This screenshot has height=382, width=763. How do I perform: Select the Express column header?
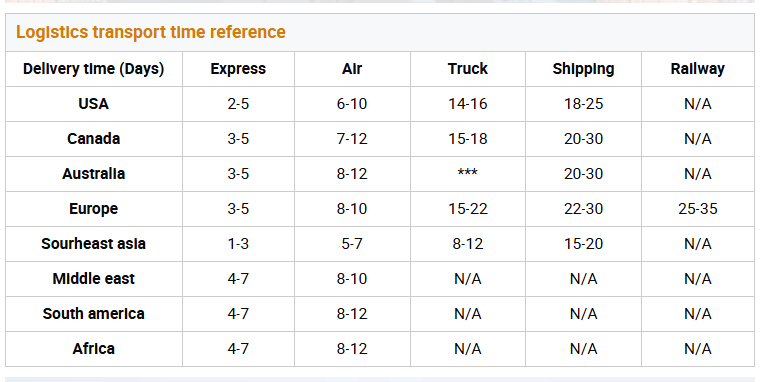[238, 69]
